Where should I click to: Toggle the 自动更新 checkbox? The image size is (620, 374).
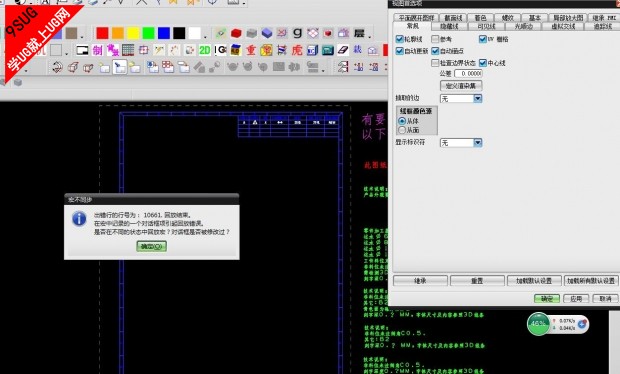399,51
